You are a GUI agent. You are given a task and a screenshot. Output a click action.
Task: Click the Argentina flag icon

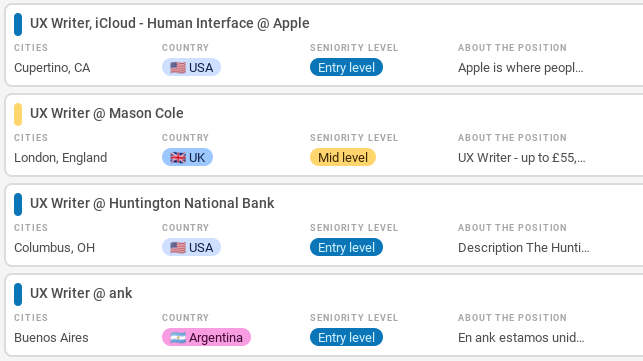[x=178, y=338]
